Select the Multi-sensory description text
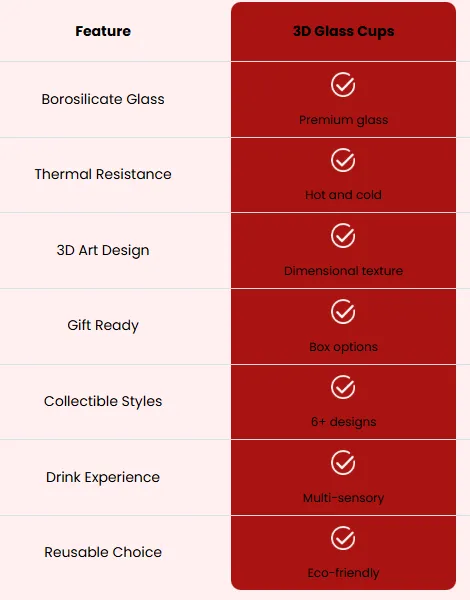This screenshot has height=600, width=470. [343, 498]
